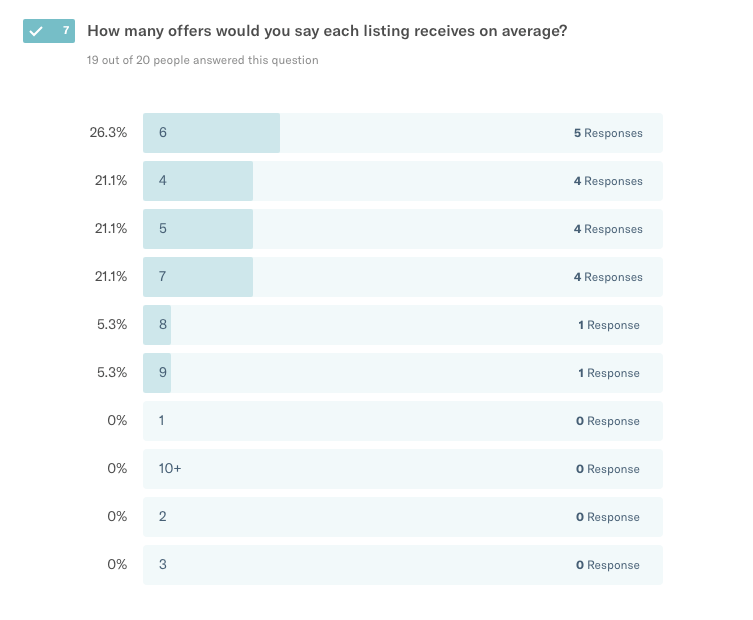Click the question title about offers per listing
The image size is (753, 620).
(327, 31)
